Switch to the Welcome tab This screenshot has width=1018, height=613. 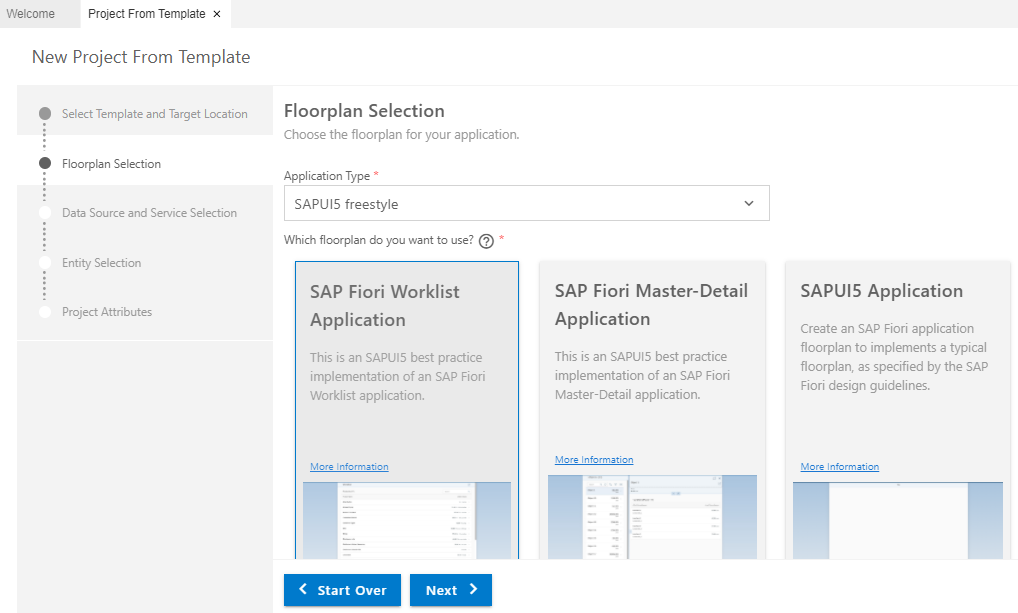click(x=31, y=14)
